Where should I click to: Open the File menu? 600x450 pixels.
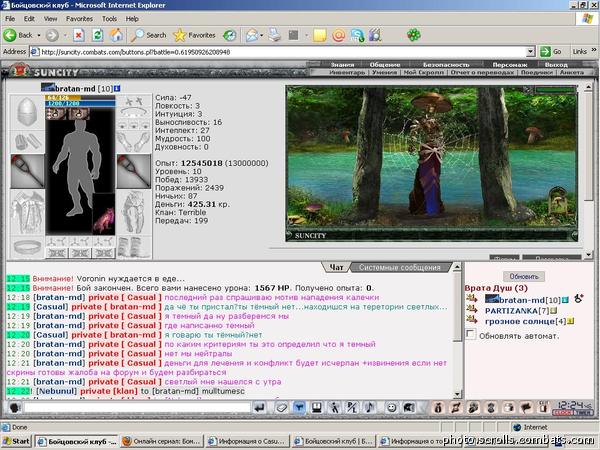(x=10, y=19)
